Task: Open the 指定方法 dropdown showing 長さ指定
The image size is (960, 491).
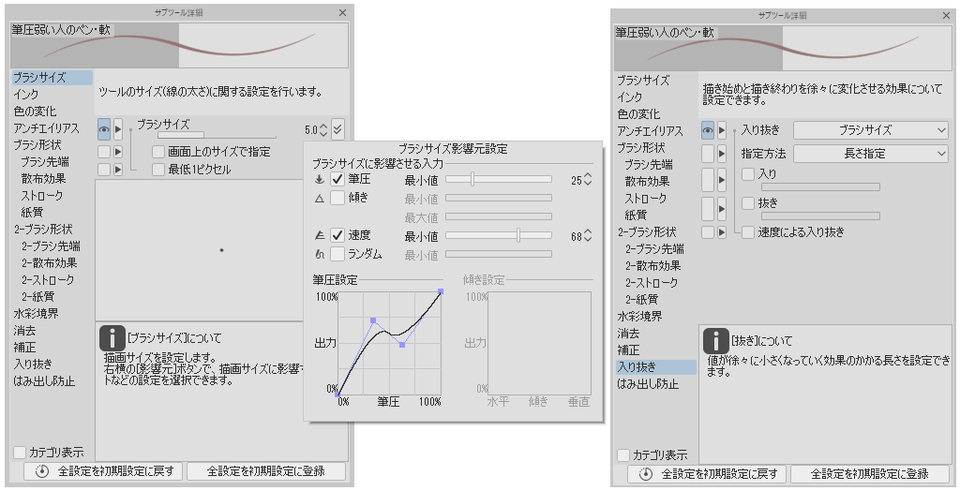Action: pos(871,154)
